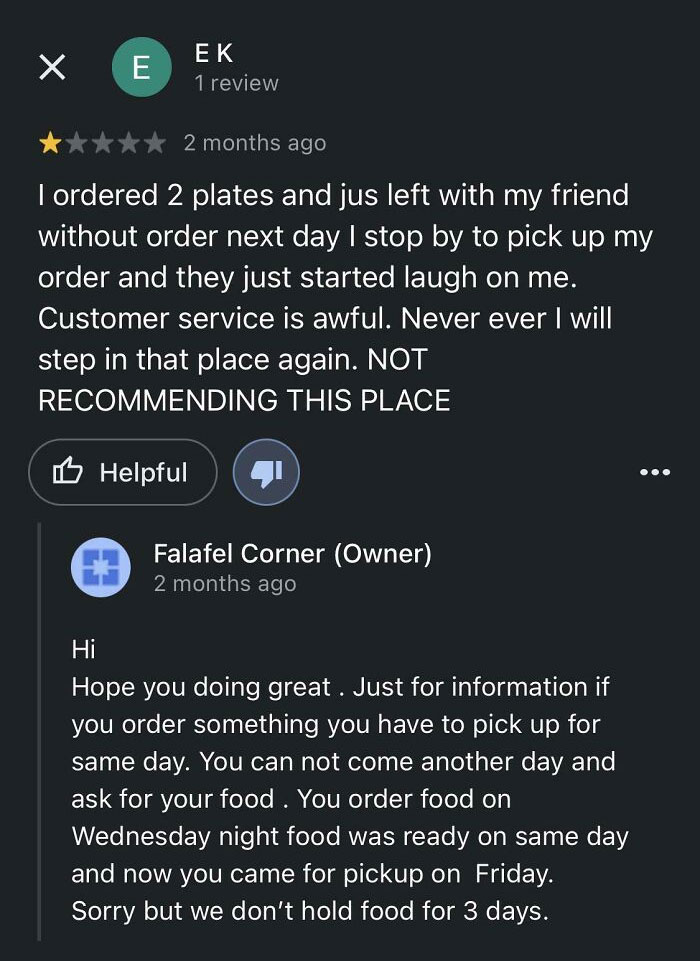The image size is (700, 961).
Task: Click the Helpful button
Action: pos(122,472)
